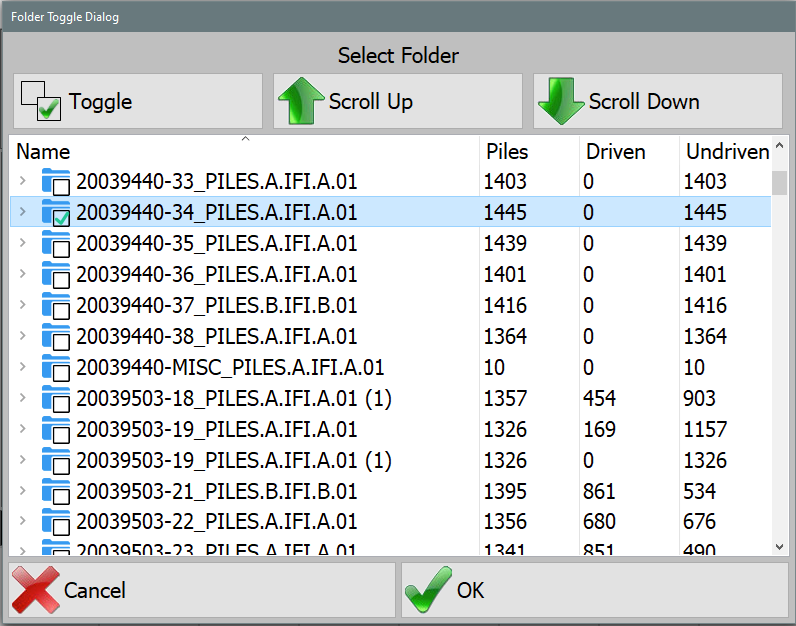The width and height of the screenshot is (796, 626).
Task: Sort by the Name column header
Action: click(245, 151)
